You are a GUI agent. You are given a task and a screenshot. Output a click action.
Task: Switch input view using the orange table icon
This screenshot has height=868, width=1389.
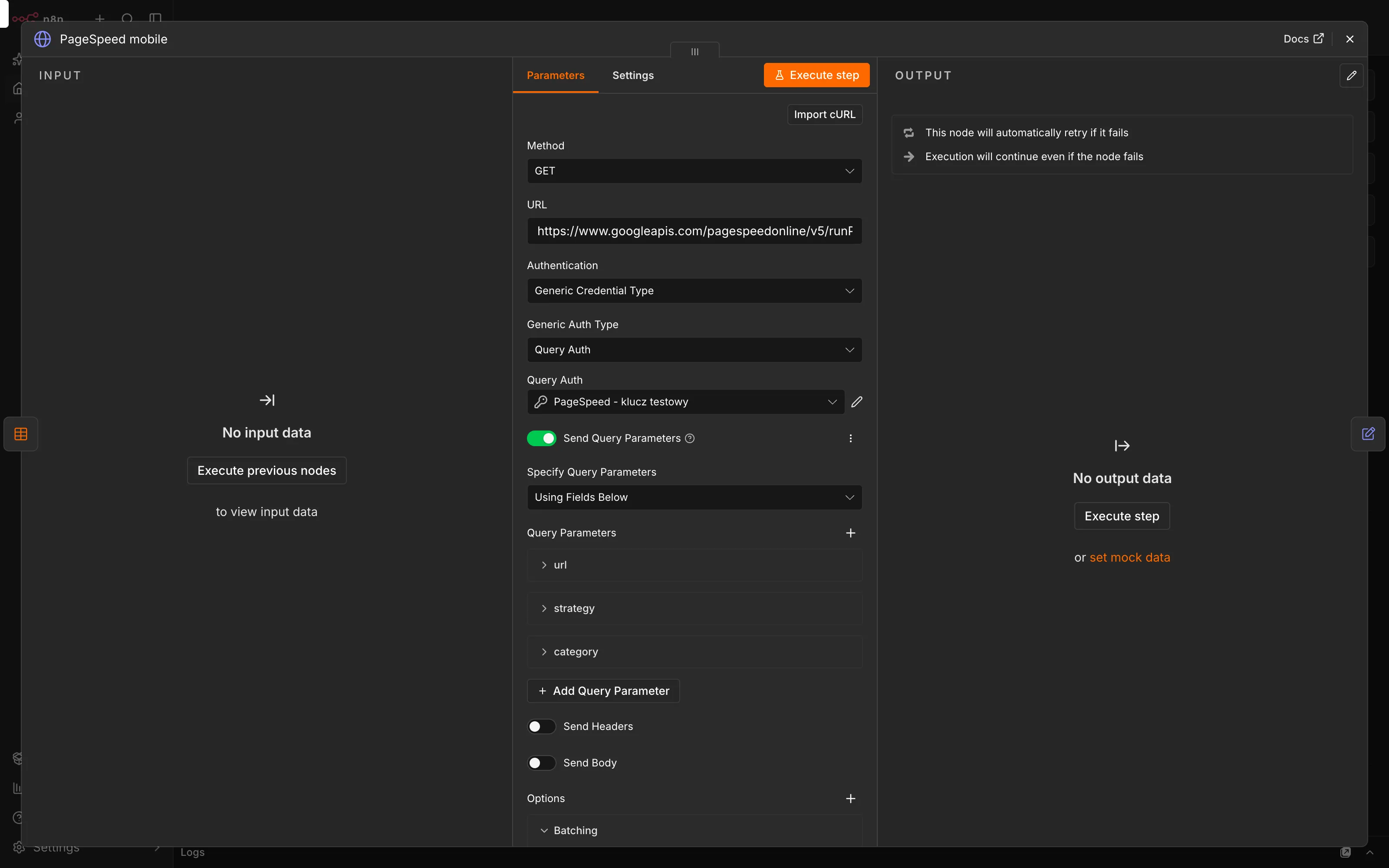click(21, 434)
